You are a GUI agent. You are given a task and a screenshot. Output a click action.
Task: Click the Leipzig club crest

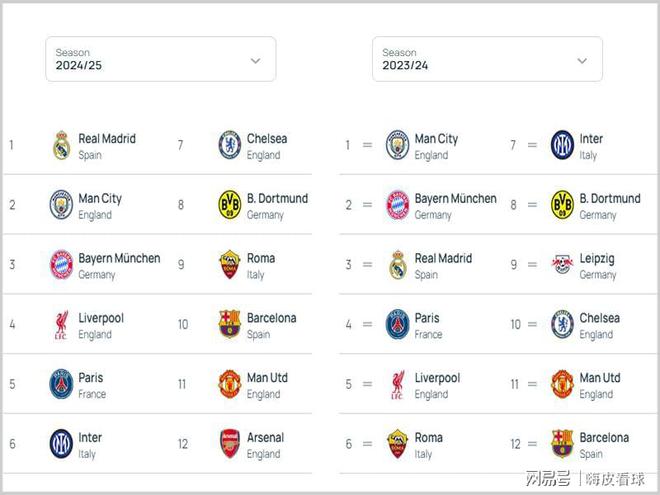pos(562,265)
